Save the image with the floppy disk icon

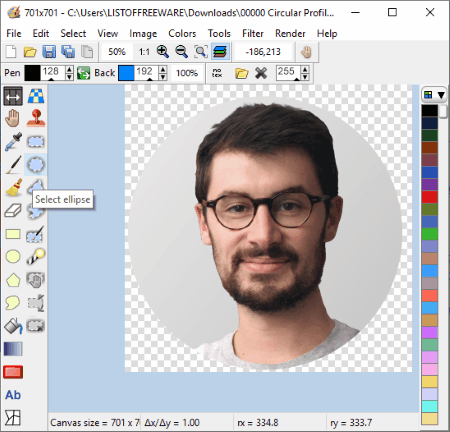point(49,52)
